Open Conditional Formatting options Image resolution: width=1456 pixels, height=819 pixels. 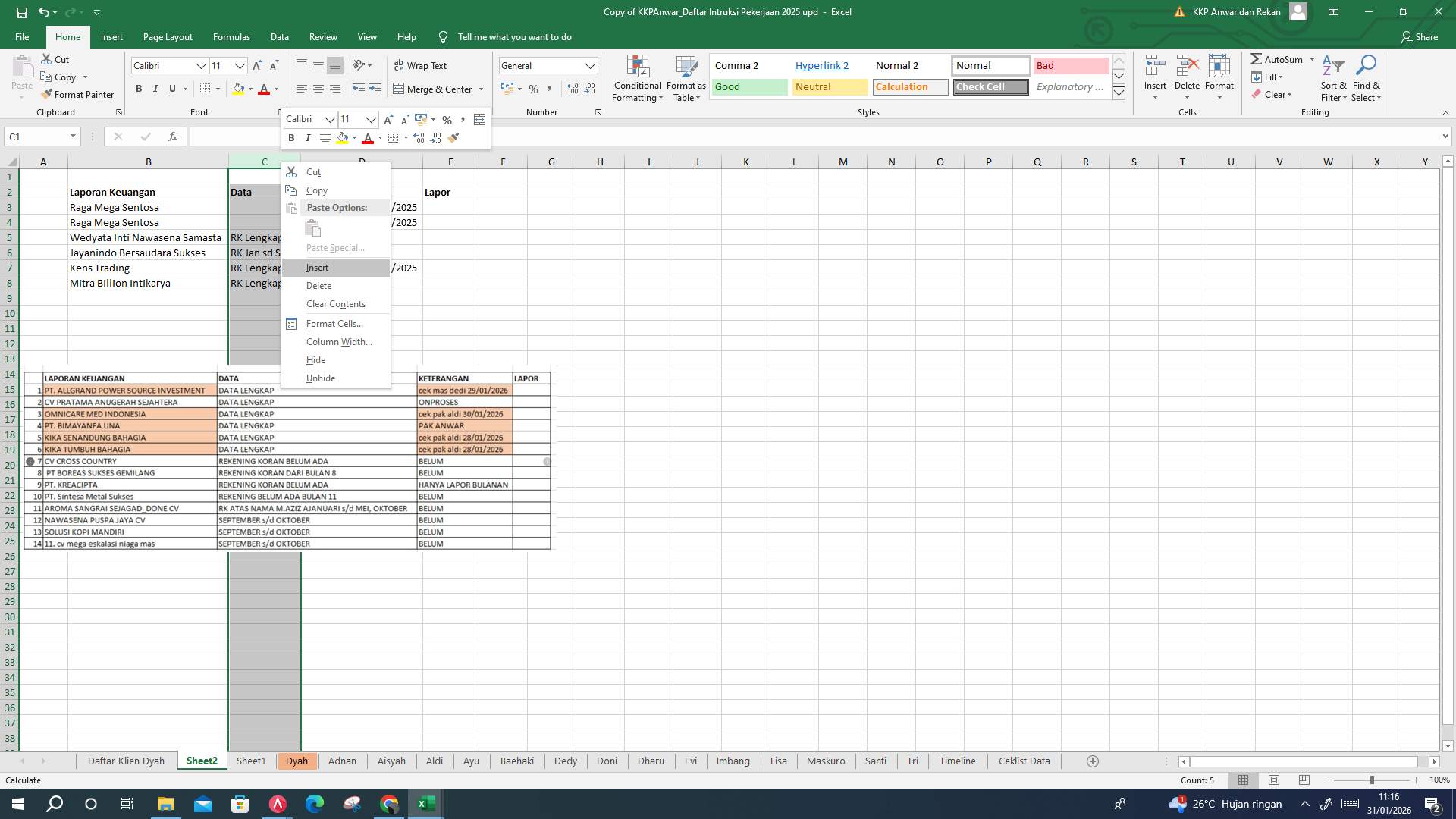[x=637, y=78]
